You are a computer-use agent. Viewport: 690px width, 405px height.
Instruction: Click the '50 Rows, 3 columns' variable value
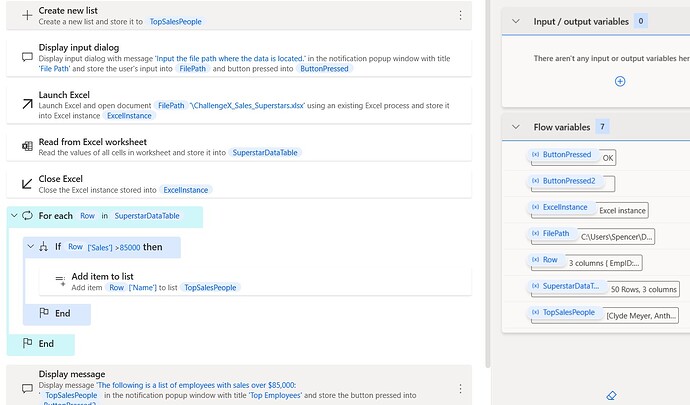pyautogui.click(x=644, y=289)
